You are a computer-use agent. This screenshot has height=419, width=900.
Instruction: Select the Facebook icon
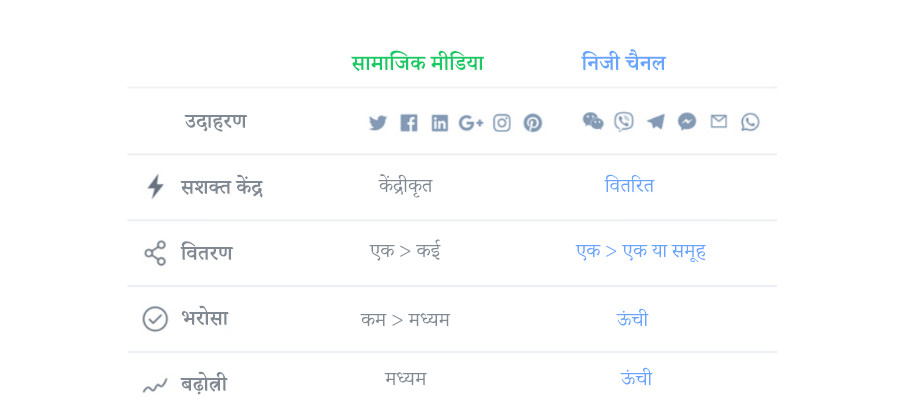tap(409, 123)
